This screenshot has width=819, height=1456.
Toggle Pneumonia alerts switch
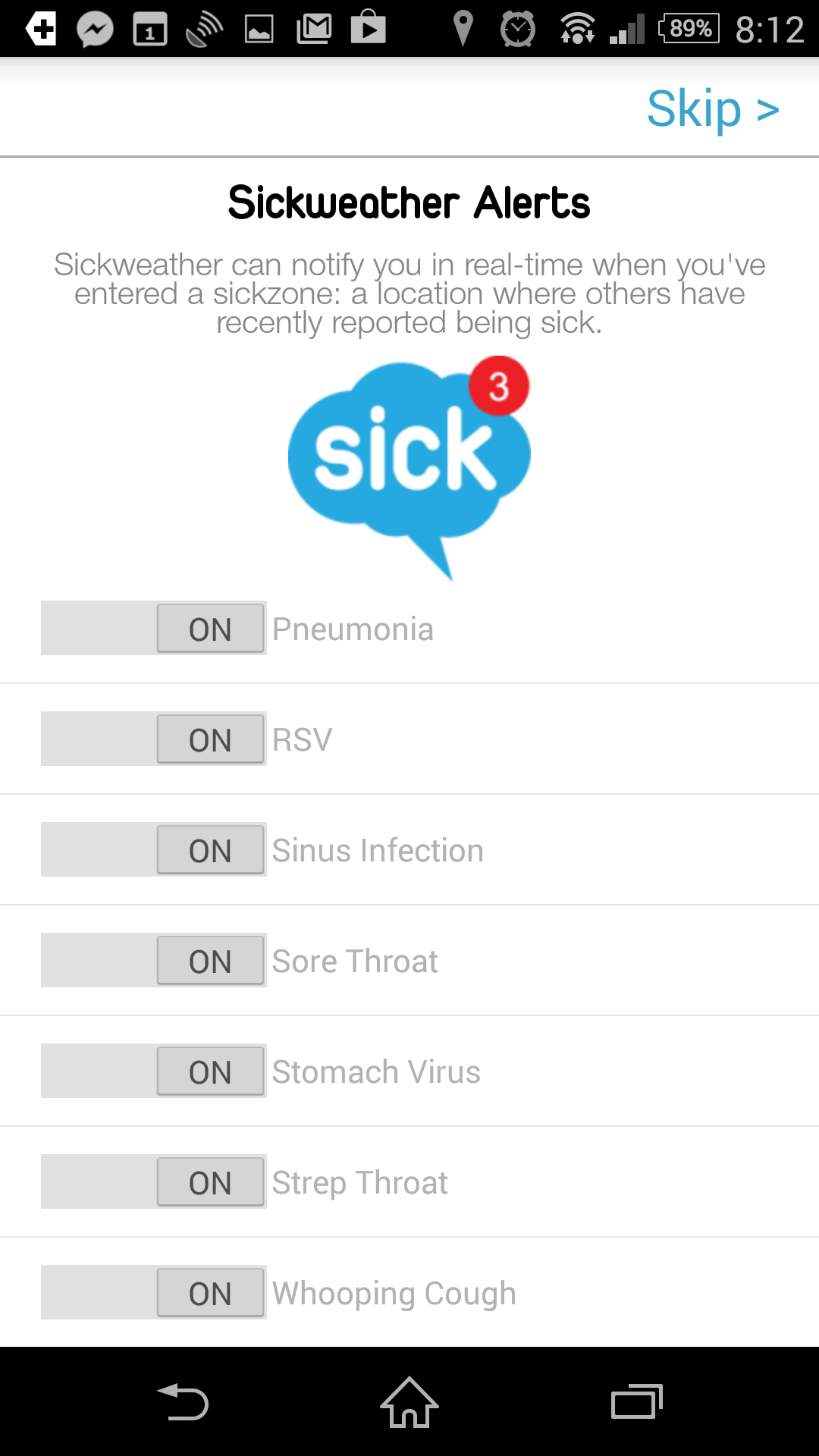153,628
